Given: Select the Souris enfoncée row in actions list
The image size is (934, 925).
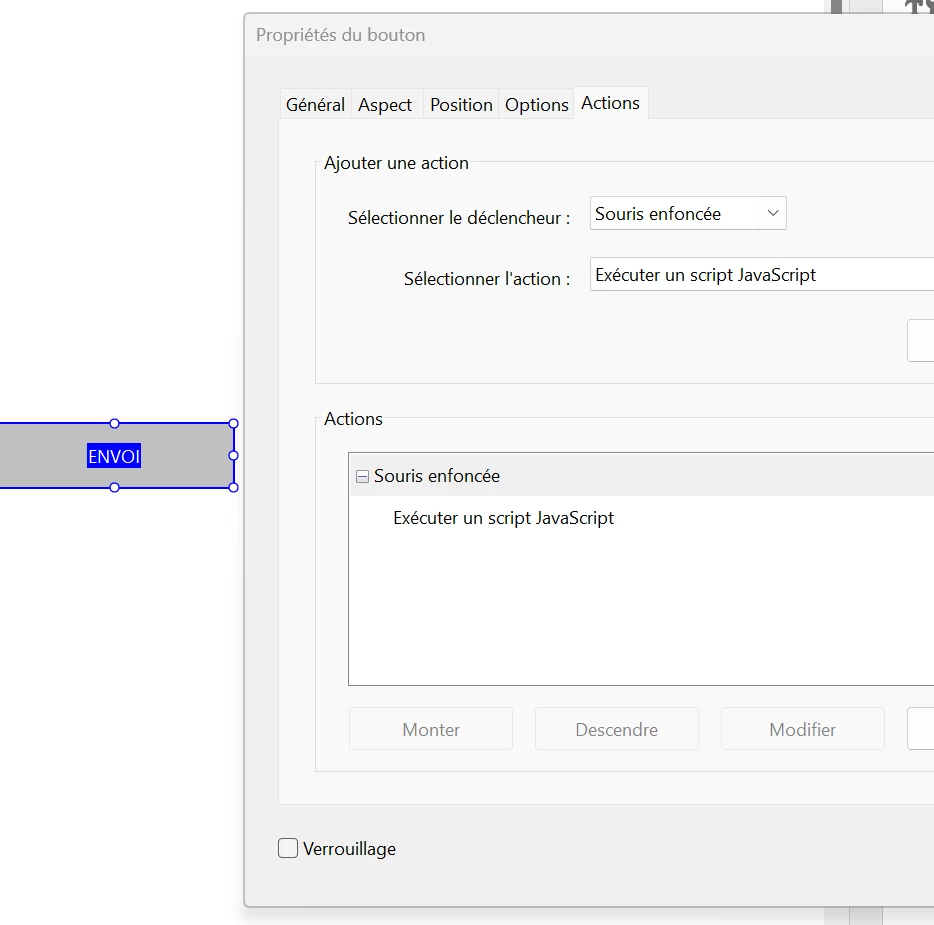Looking at the screenshot, I should [642, 476].
